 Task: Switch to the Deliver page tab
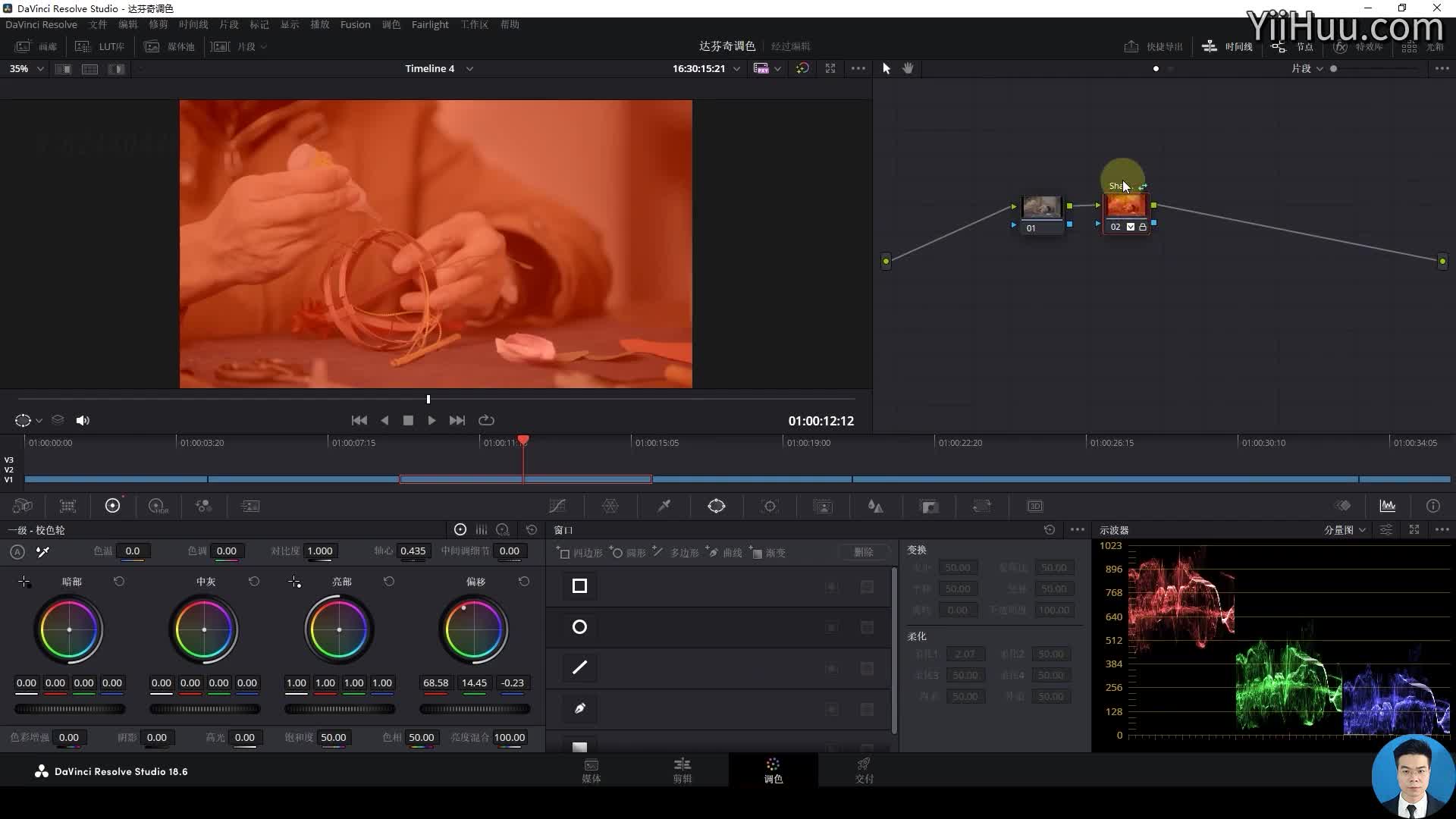(x=864, y=770)
